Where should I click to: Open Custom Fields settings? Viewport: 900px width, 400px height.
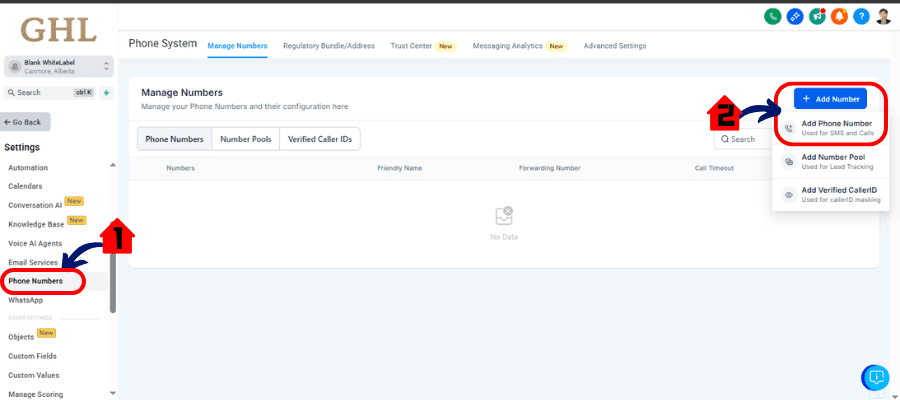[32, 356]
